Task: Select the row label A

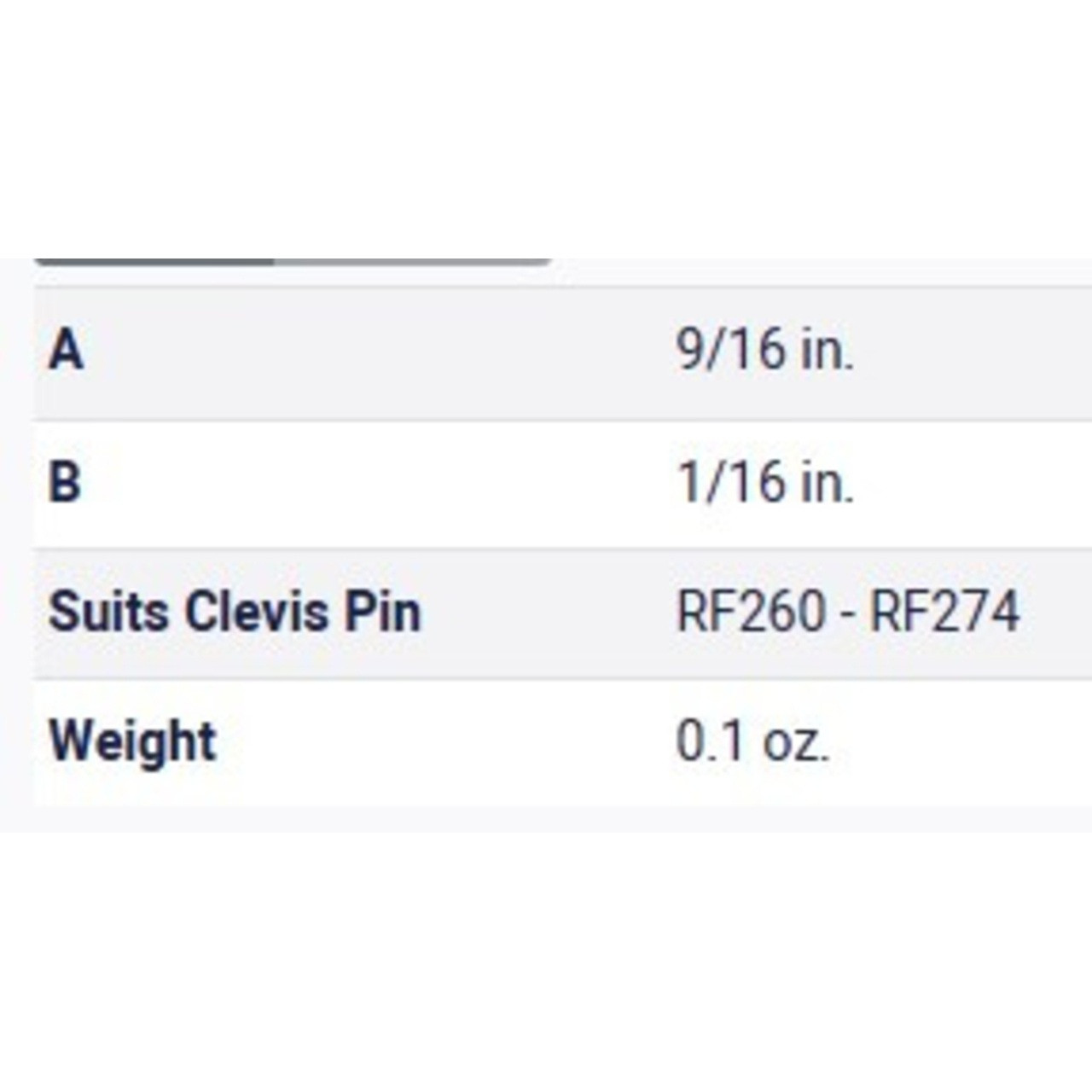Action: pos(66,351)
